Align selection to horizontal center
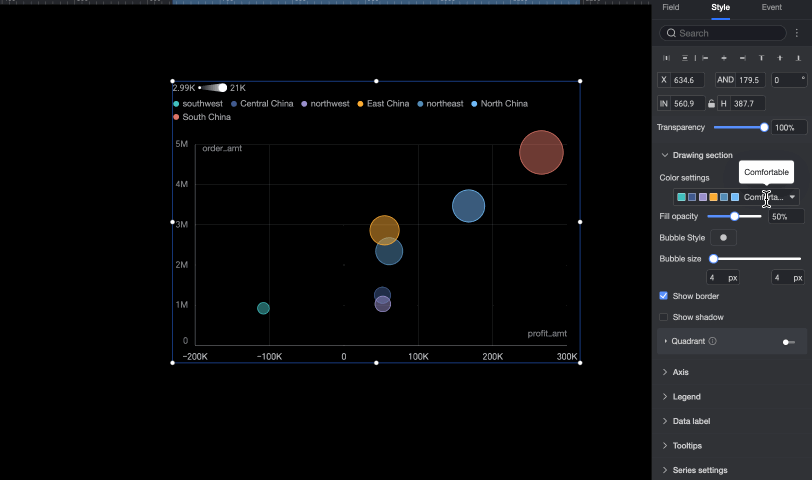Viewport: 812px width, 480px height. [724, 58]
